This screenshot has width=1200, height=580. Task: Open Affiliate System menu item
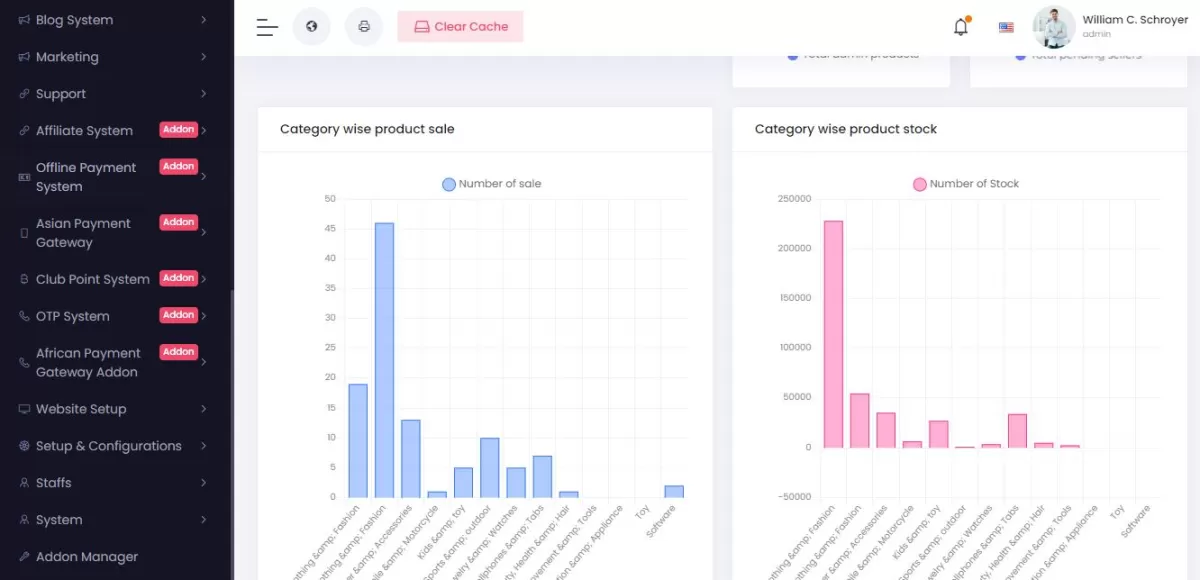coord(116,131)
